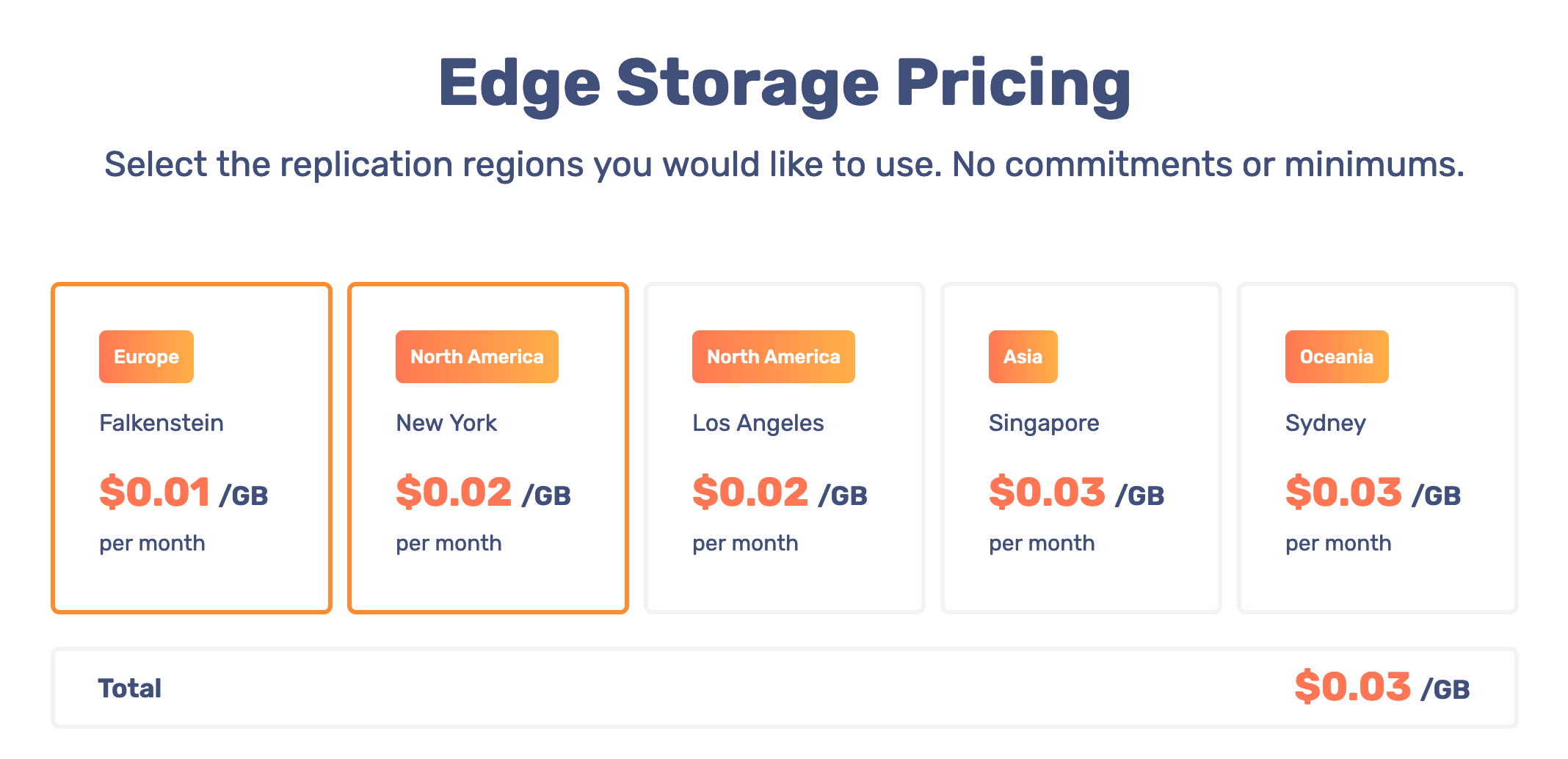
Task: Click the Total label in summary bar
Action: [130, 689]
